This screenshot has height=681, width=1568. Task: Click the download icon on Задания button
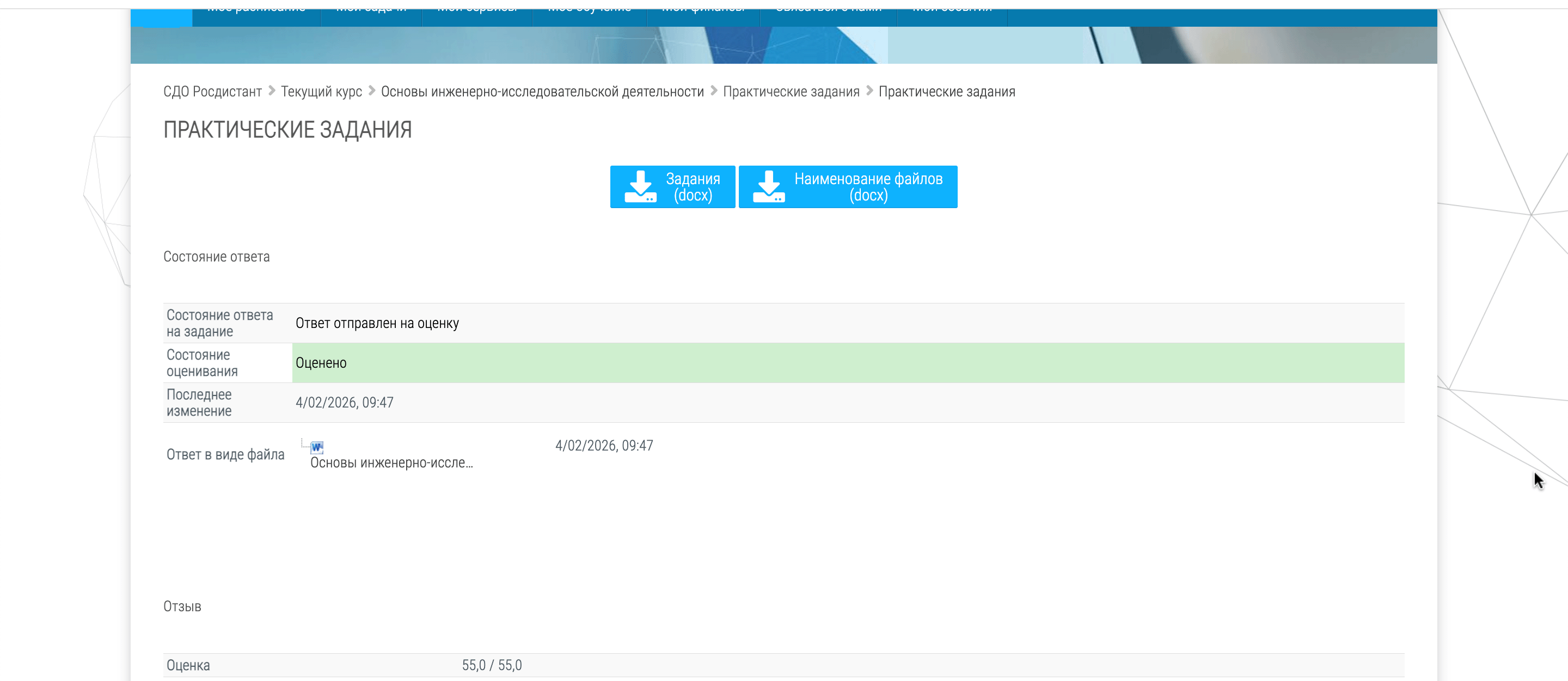640,186
